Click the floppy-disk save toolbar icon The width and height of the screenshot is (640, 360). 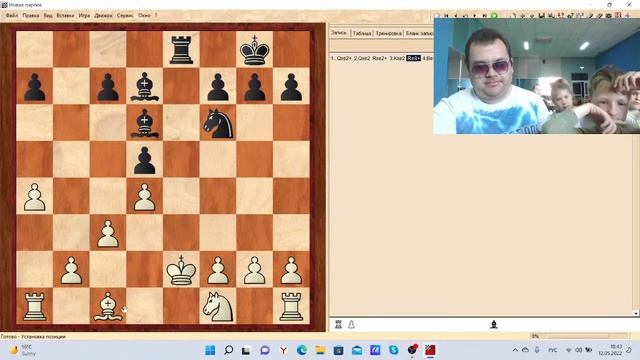point(542,16)
